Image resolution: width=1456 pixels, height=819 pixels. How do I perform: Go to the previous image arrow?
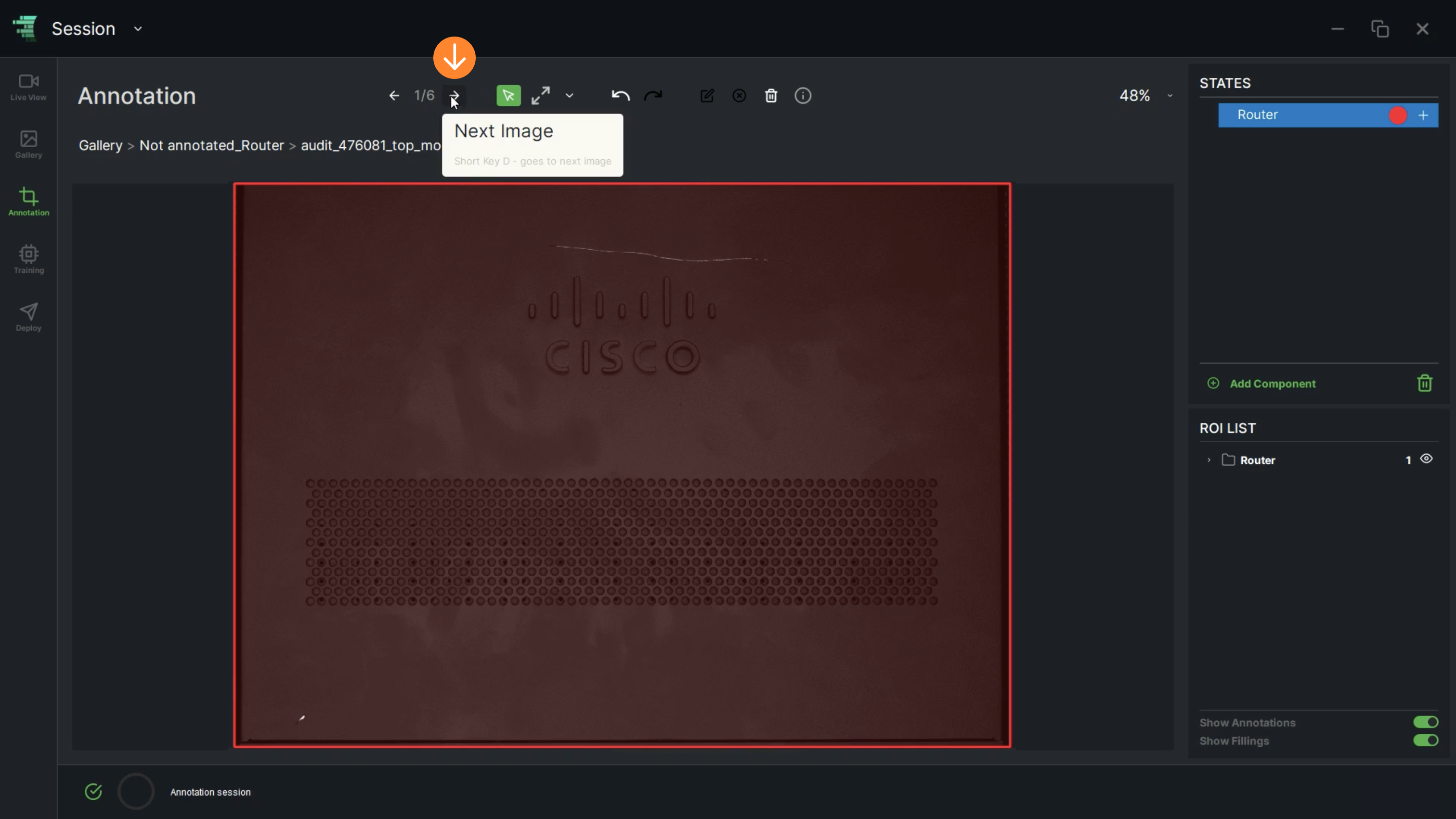click(394, 96)
